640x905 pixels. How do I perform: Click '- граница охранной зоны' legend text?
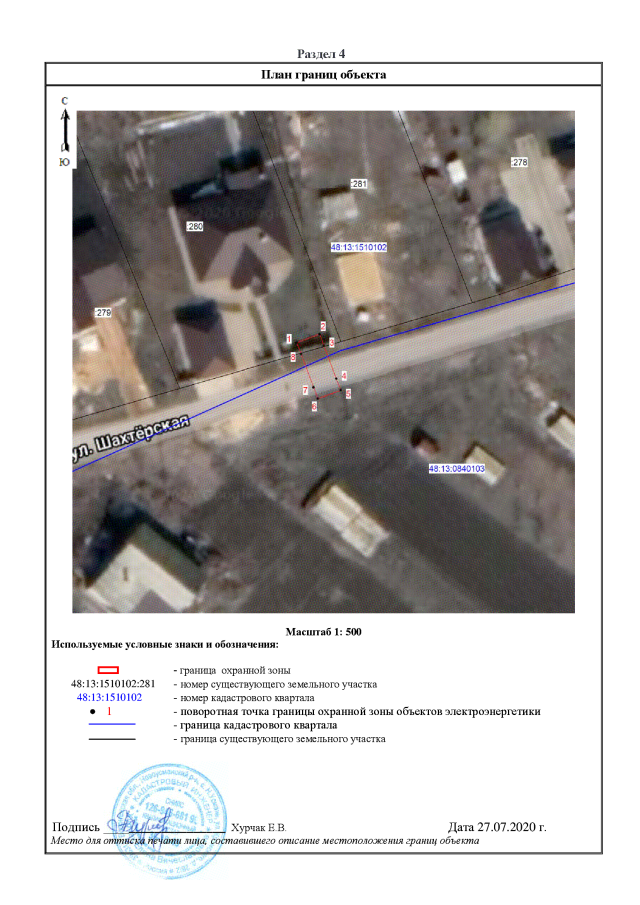click(x=232, y=671)
